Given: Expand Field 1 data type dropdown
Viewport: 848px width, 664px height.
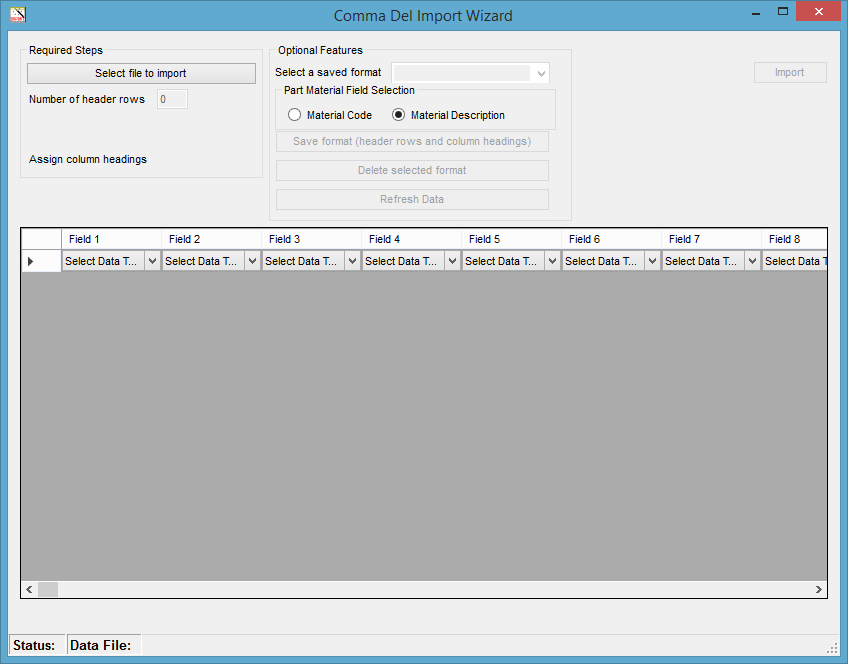Looking at the screenshot, I should tap(152, 261).
